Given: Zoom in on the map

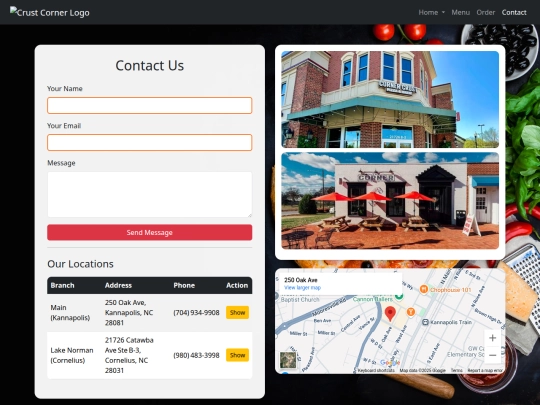Looking at the screenshot, I should 492,338.
